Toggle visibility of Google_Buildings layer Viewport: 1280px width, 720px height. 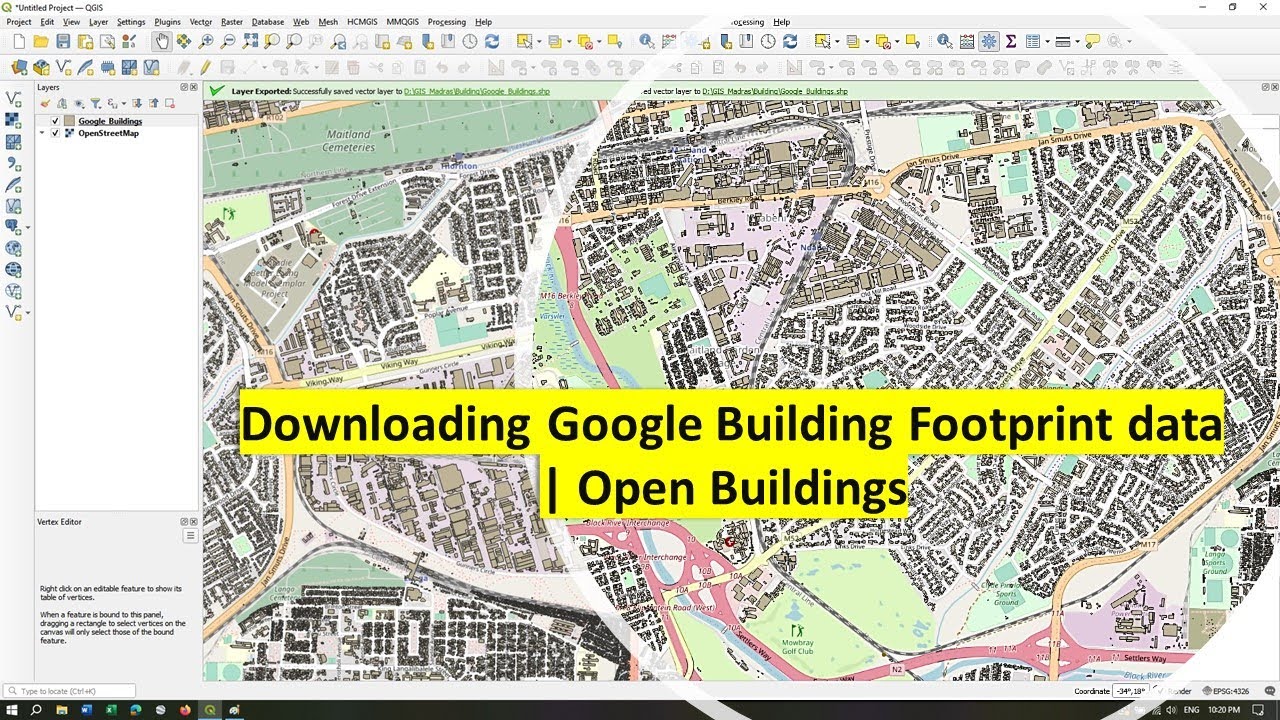click(55, 121)
